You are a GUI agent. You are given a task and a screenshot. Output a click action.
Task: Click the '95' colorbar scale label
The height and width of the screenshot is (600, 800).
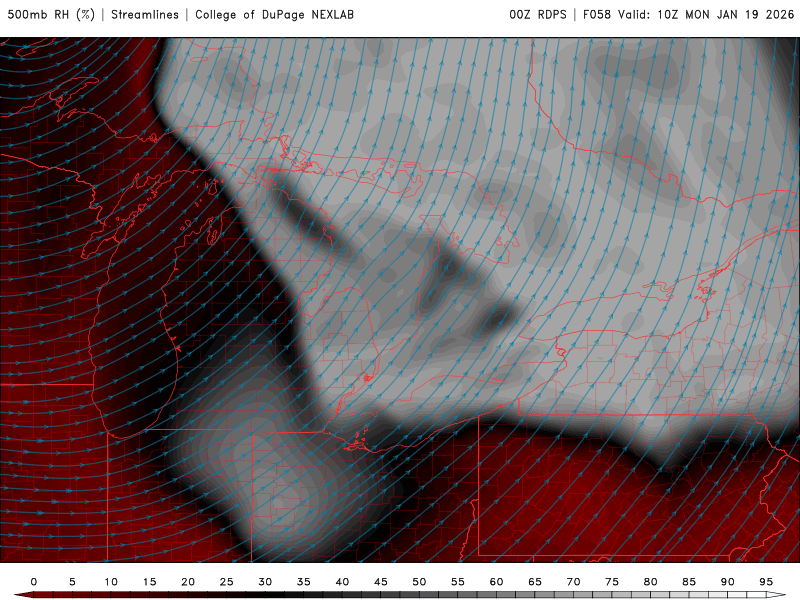point(766,582)
